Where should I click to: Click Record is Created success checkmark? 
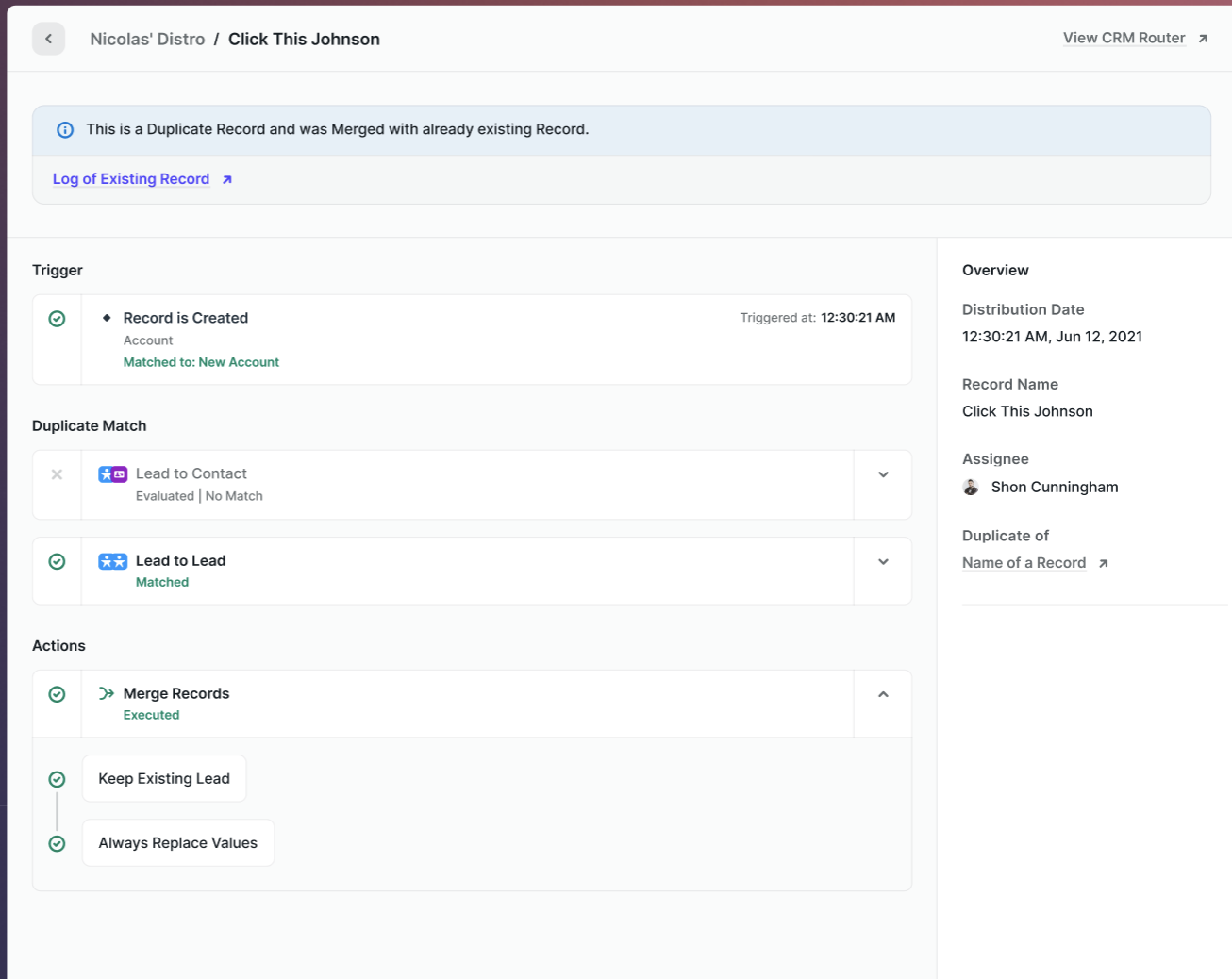point(57,319)
